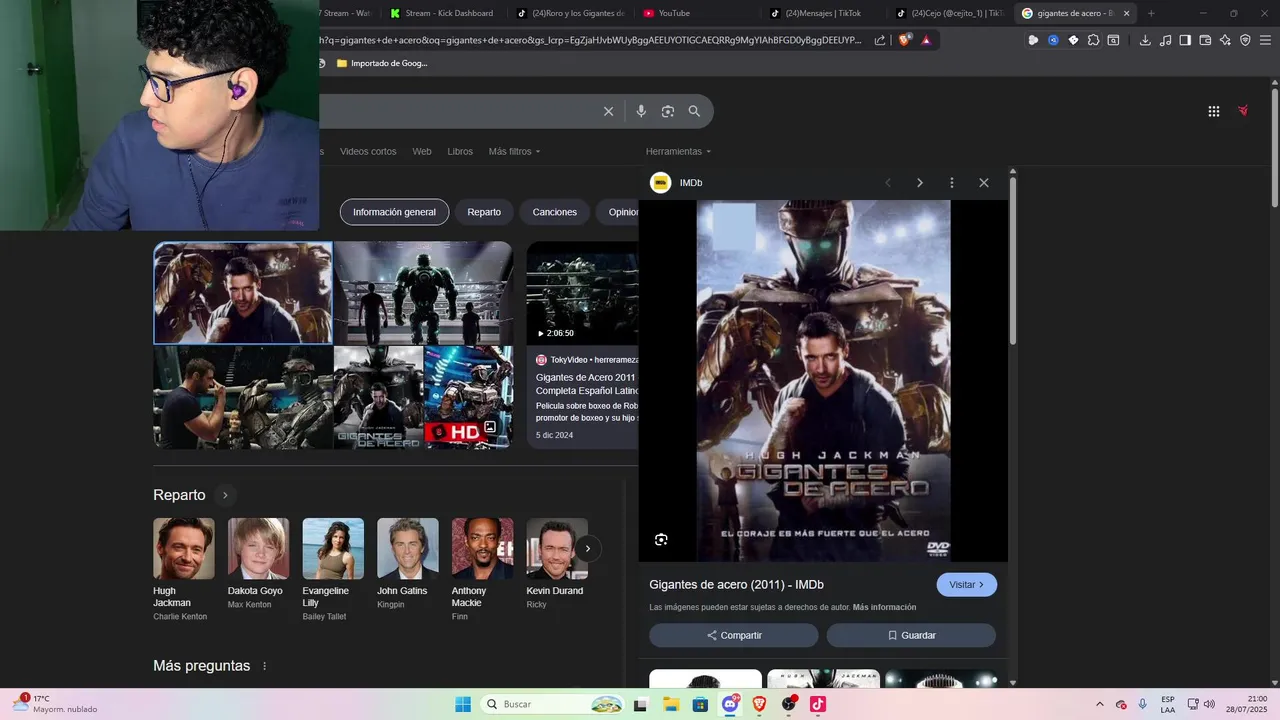
Task: Start voice search with microphone icon
Action: [641, 111]
